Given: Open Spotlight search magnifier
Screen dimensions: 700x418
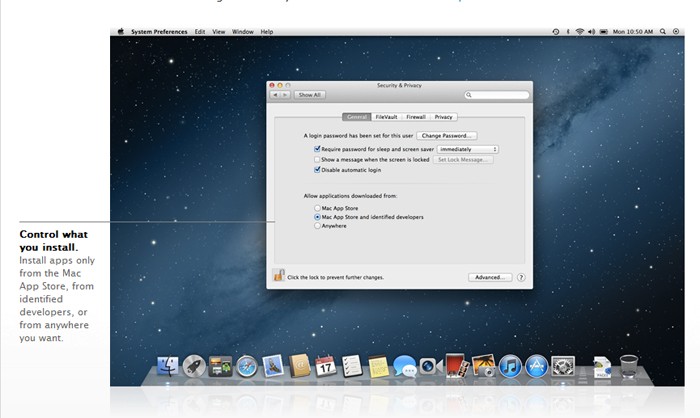Looking at the screenshot, I should tap(663, 32).
